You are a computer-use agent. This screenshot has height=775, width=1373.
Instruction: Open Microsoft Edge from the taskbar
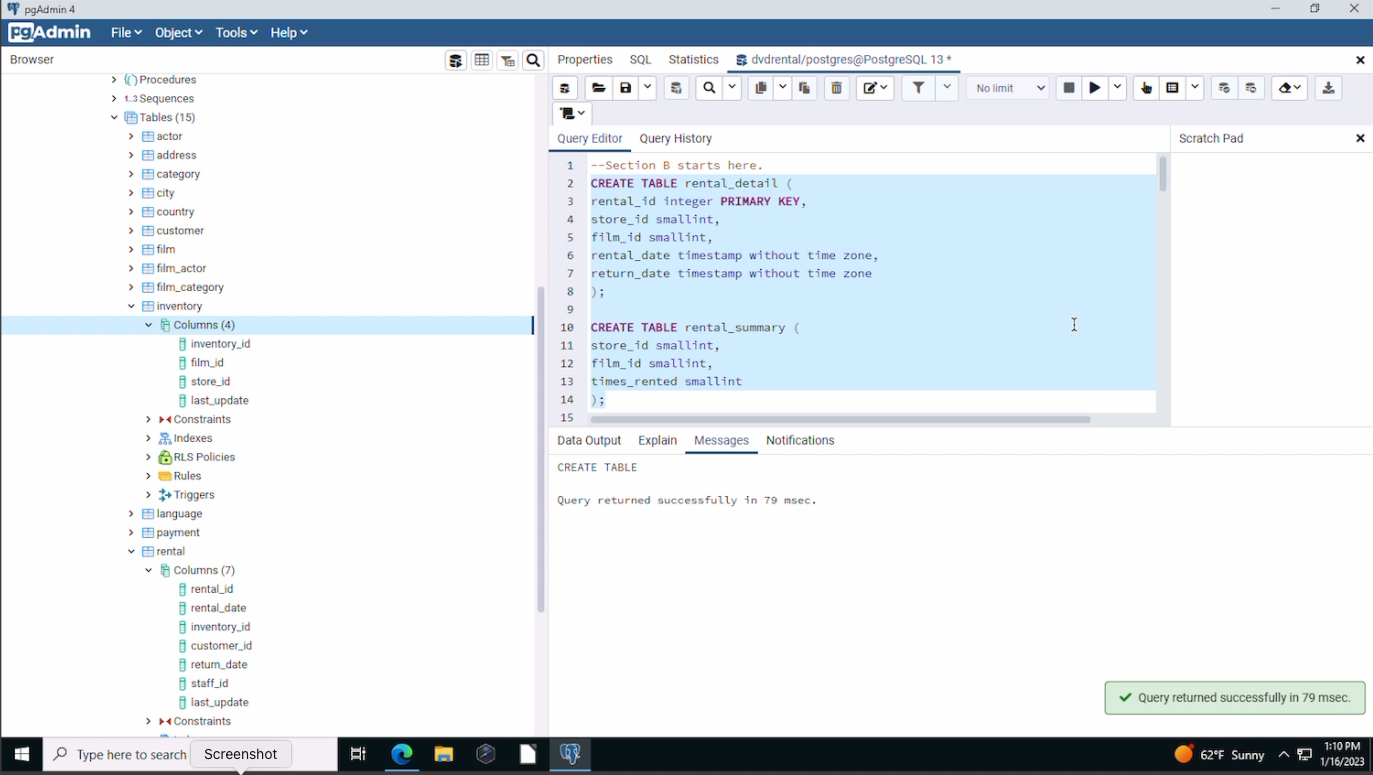(x=401, y=755)
